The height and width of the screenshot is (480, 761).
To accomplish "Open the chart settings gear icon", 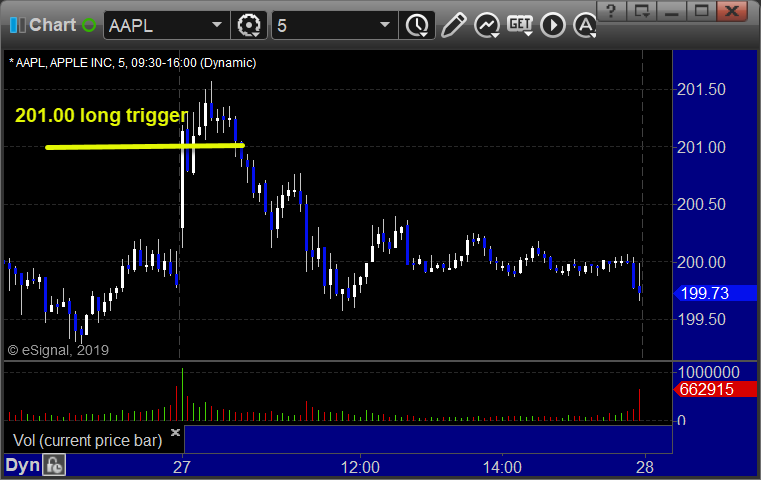I will pos(249,25).
